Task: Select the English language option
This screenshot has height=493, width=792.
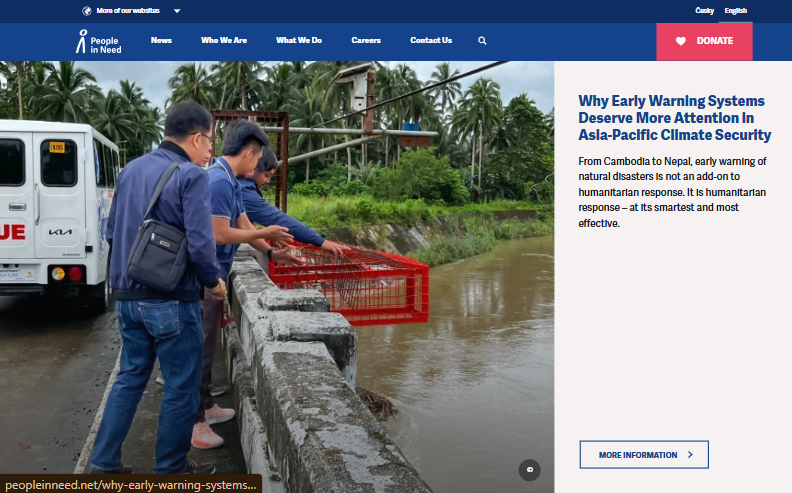Action: pyautogui.click(x=735, y=11)
